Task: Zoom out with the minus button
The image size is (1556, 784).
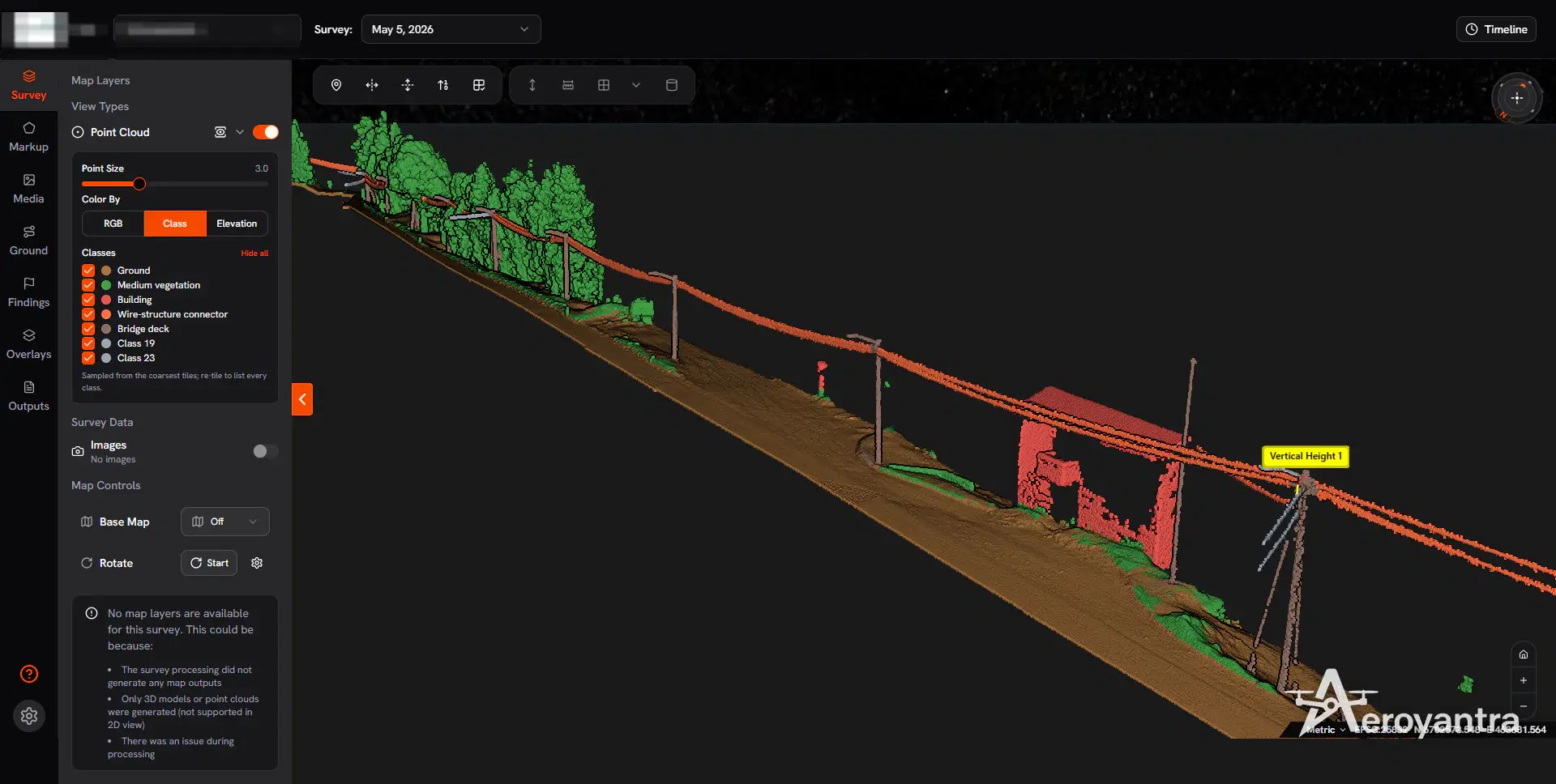Action: pyautogui.click(x=1524, y=706)
